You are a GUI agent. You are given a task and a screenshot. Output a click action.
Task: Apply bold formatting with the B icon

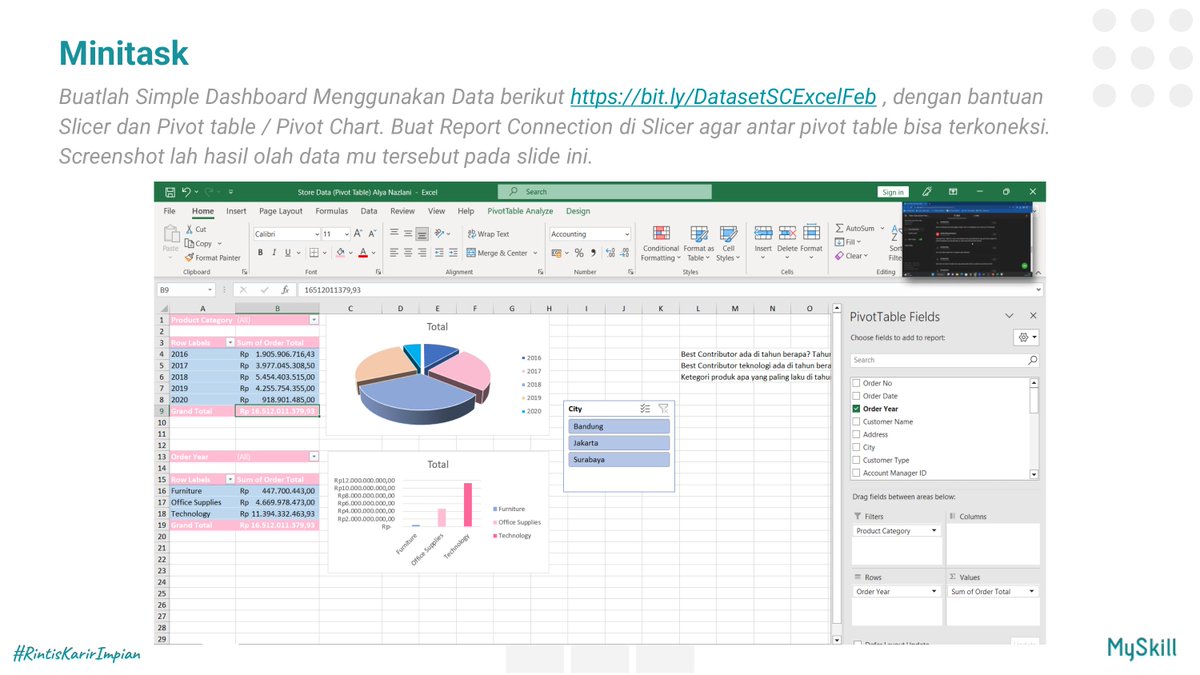(x=260, y=253)
